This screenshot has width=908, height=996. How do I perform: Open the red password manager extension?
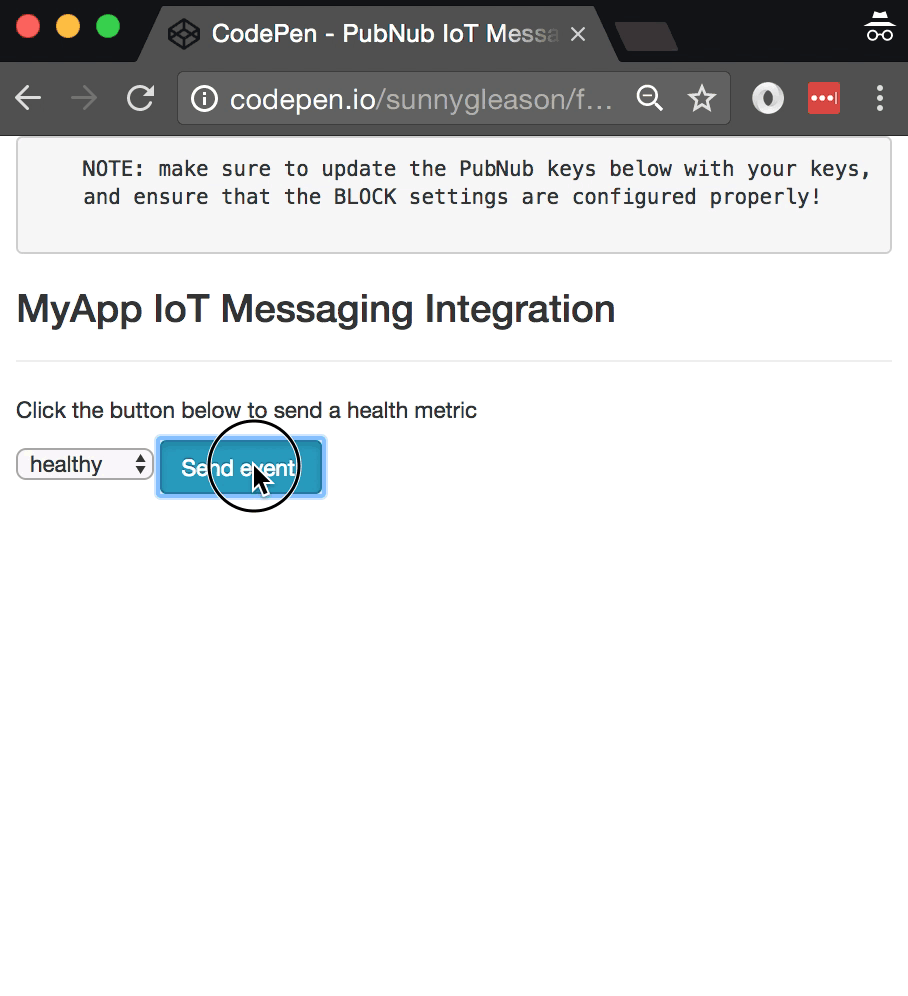[824, 98]
